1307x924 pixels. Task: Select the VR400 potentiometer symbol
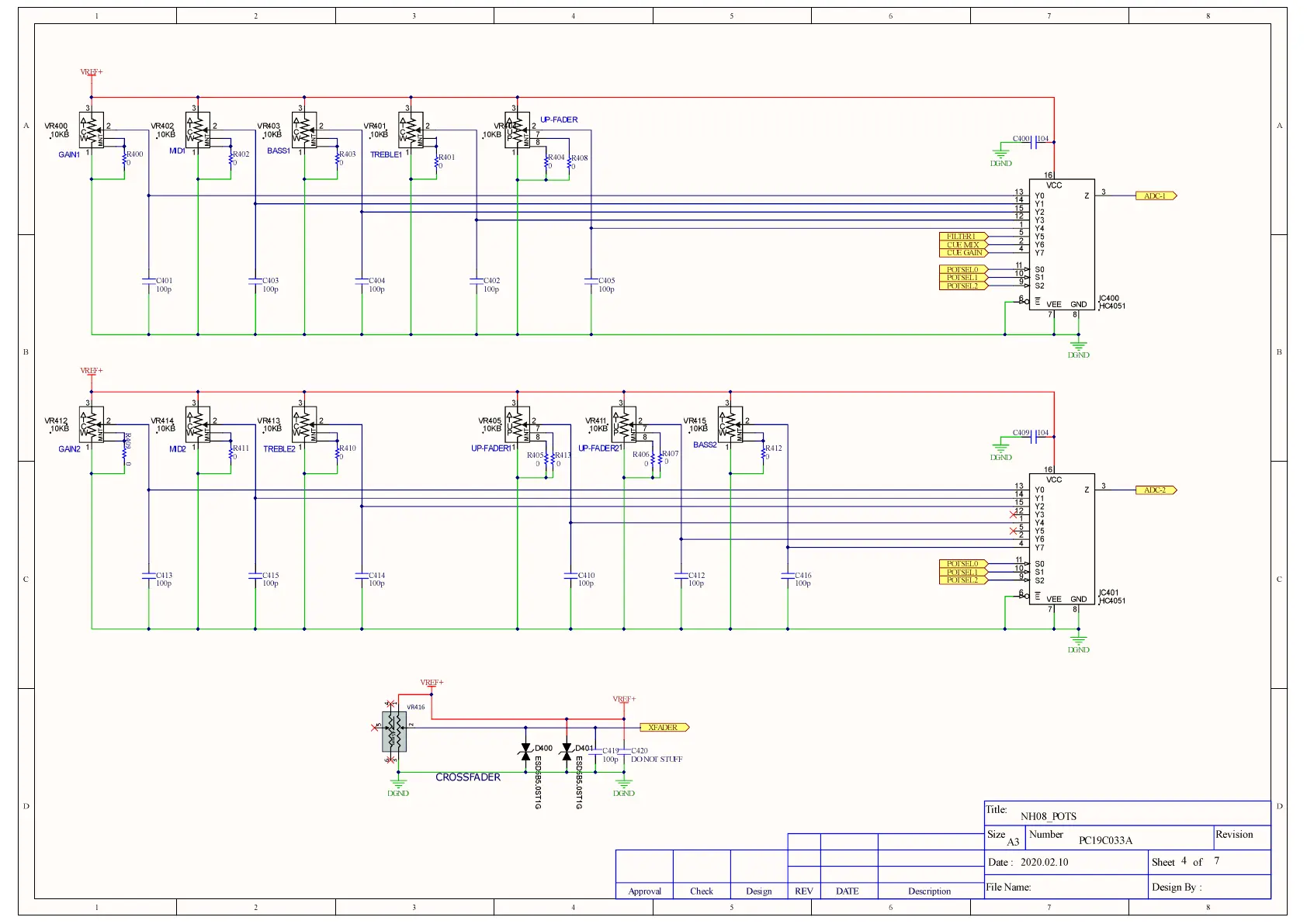click(x=92, y=130)
